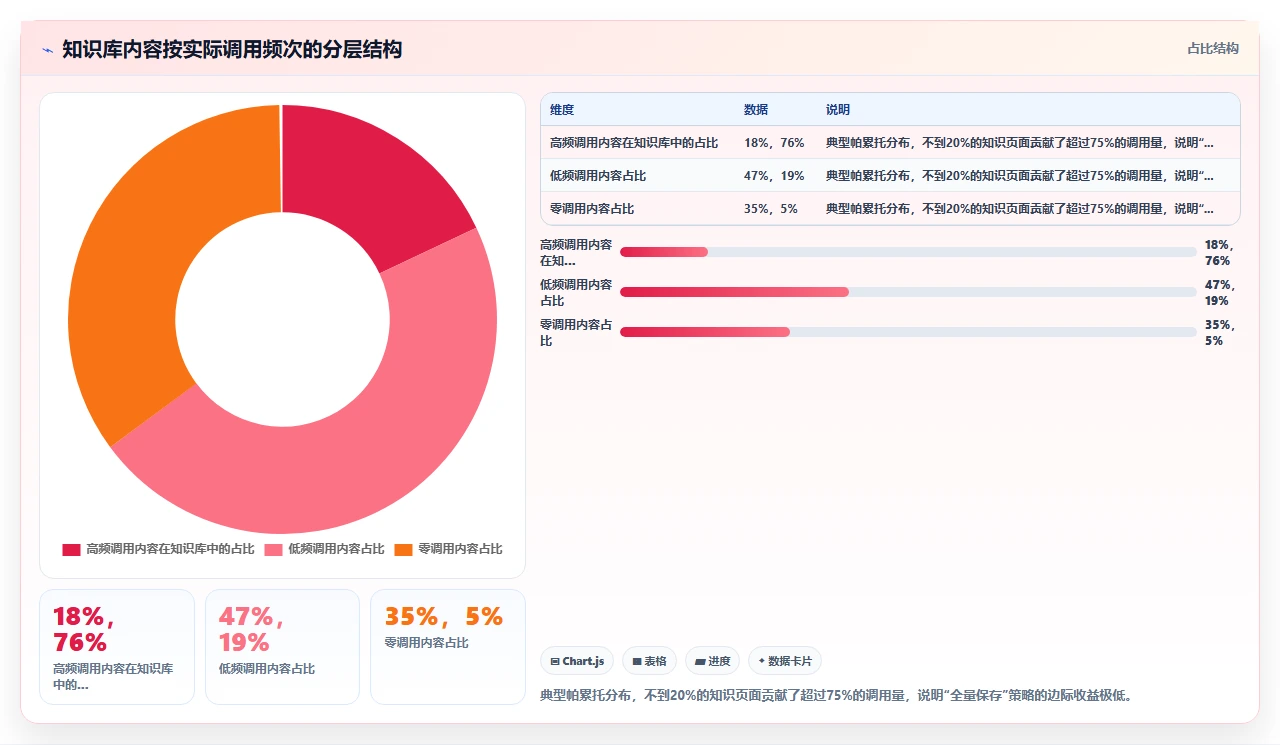The height and width of the screenshot is (745, 1280).
Task: Select the 数据卡片 tag
Action: 785,661
